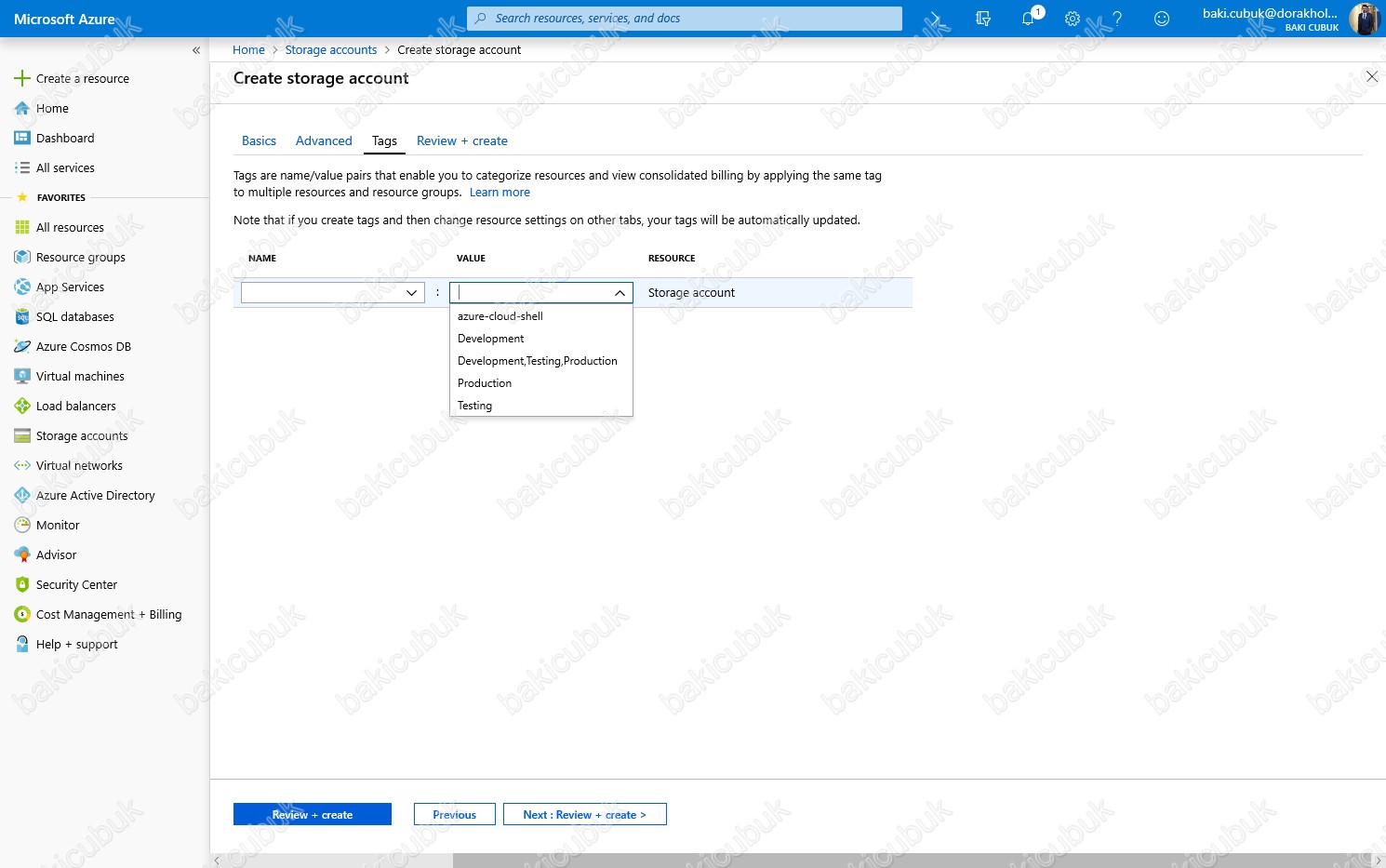Choose Development from value list
This screenshot has height=868, width=1386.
point(541,339)
